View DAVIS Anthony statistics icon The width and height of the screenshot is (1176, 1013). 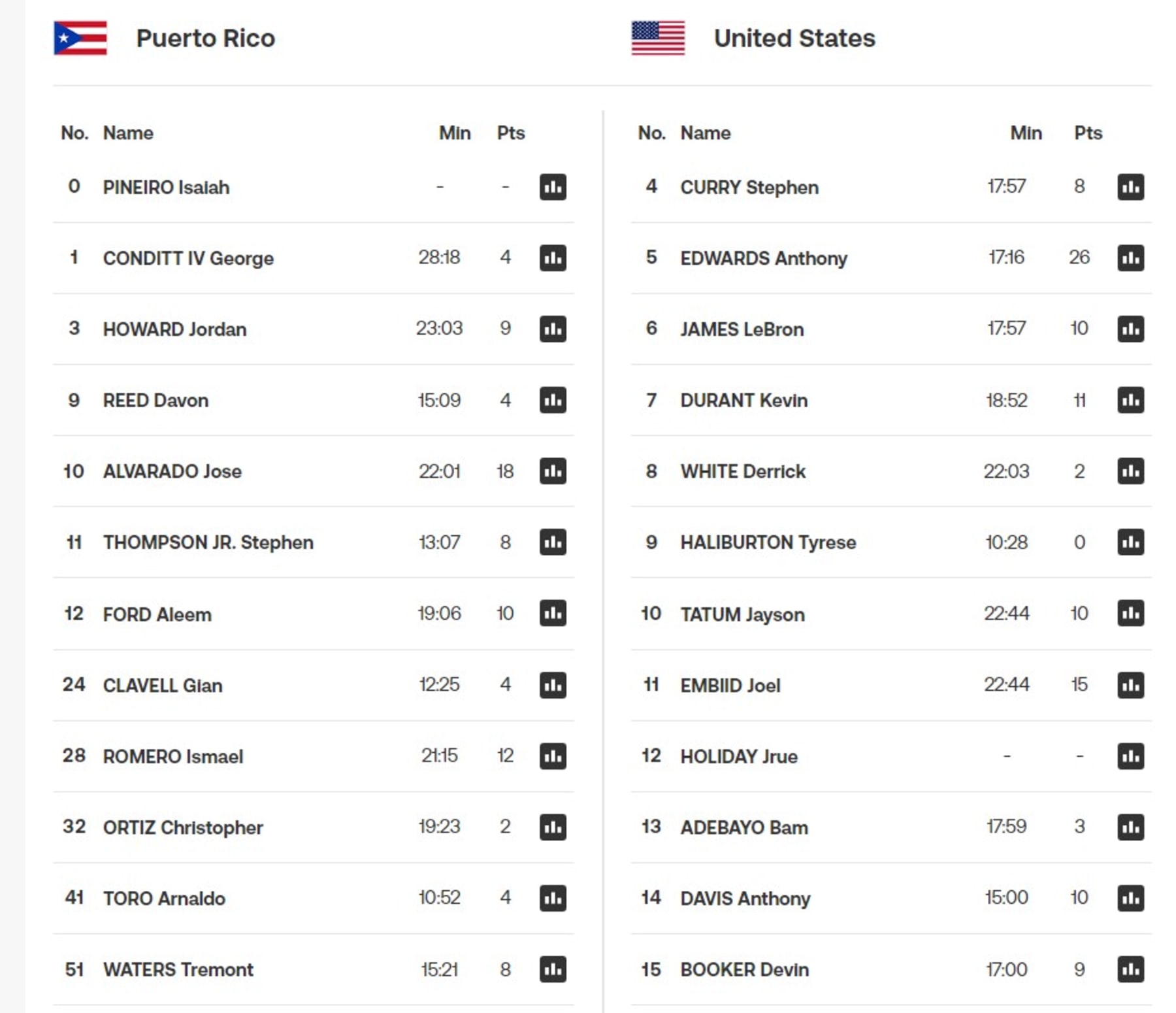pos(1131,898)
